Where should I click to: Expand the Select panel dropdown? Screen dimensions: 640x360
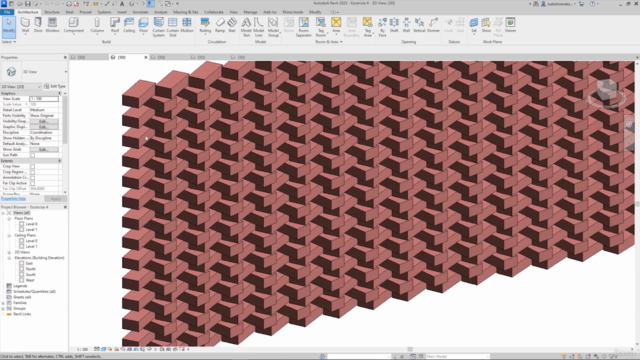[x=9, y=42]
